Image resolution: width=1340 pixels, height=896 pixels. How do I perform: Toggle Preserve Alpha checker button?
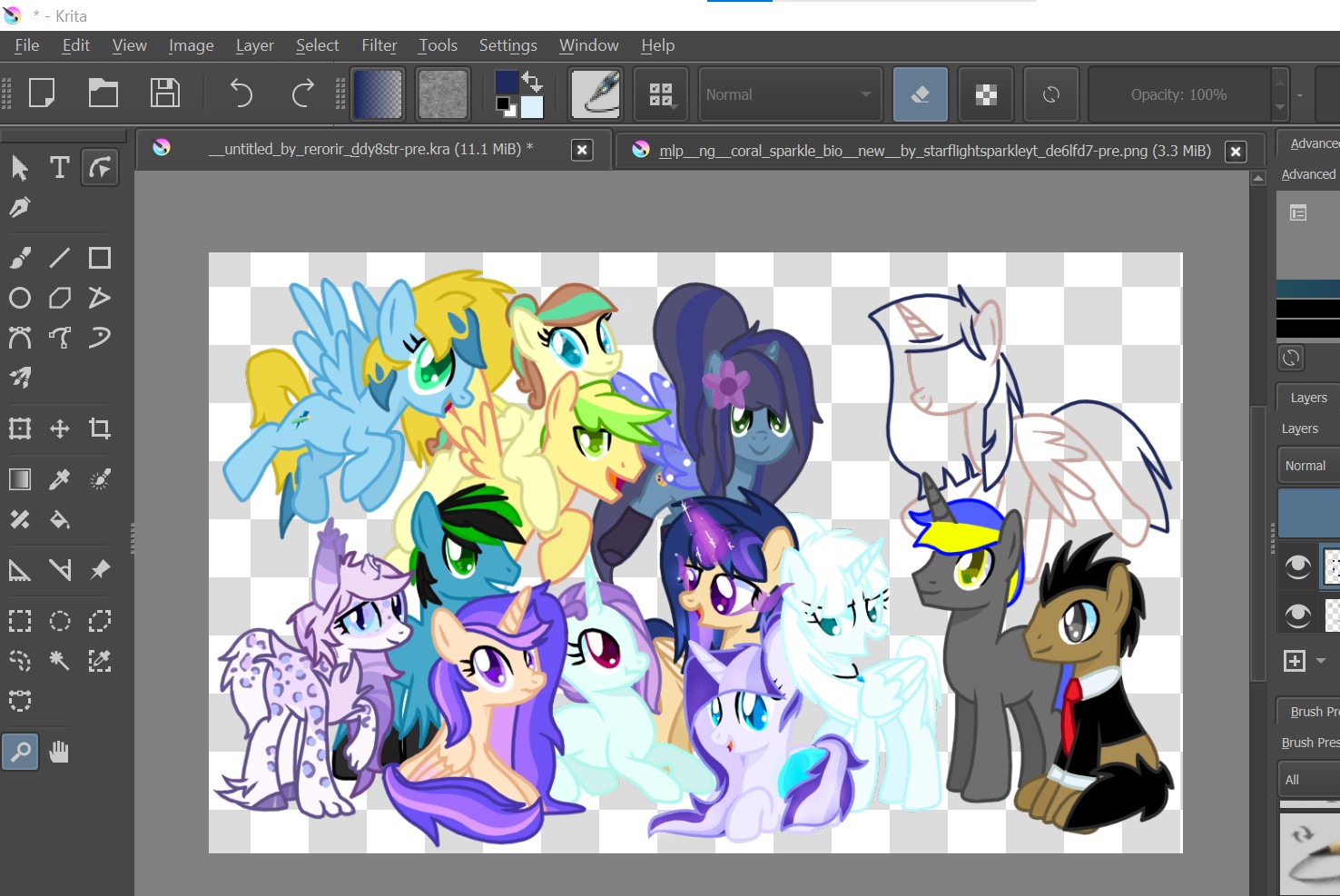[986, 94]
